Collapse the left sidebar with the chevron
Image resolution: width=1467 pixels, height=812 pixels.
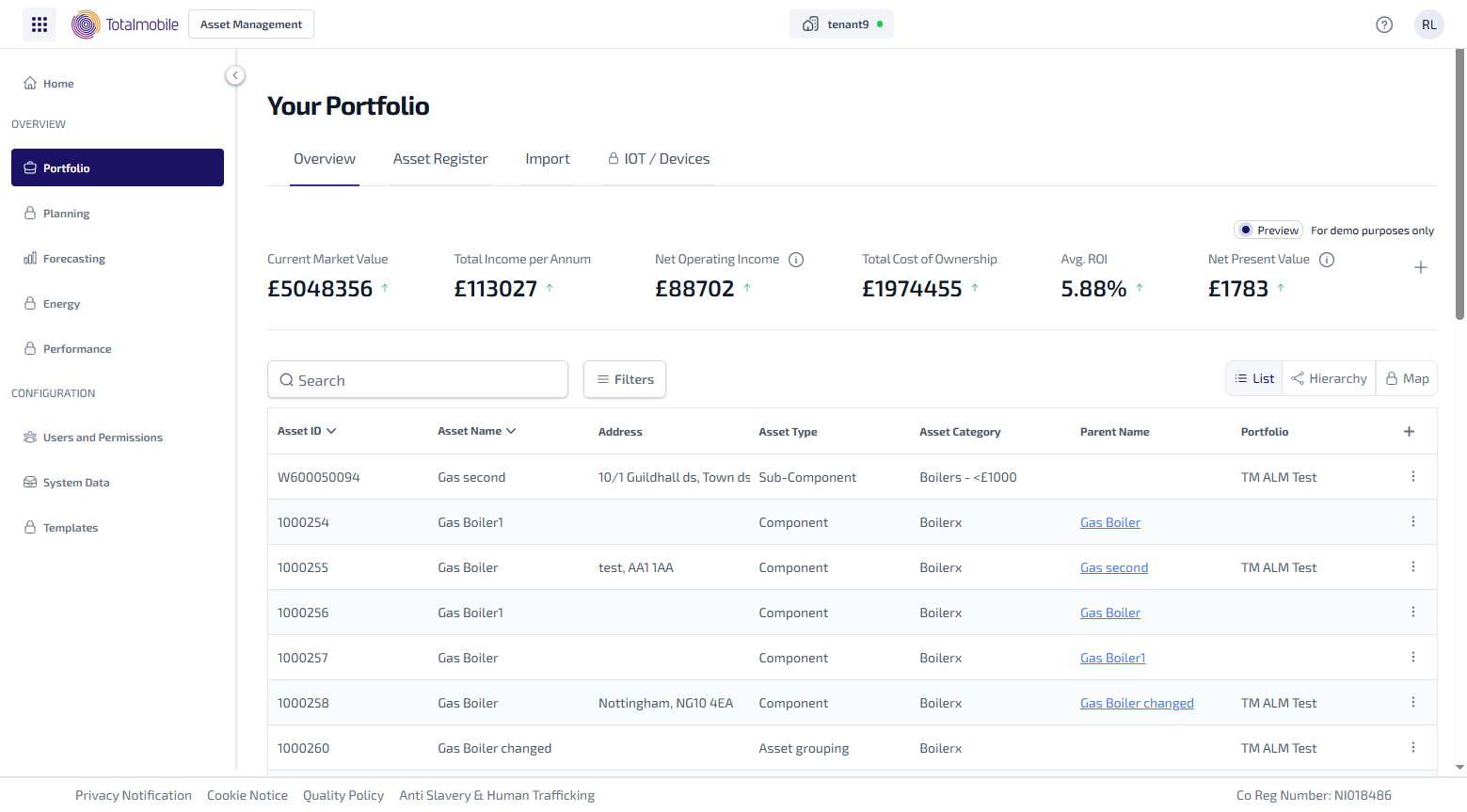coord(235,75)
